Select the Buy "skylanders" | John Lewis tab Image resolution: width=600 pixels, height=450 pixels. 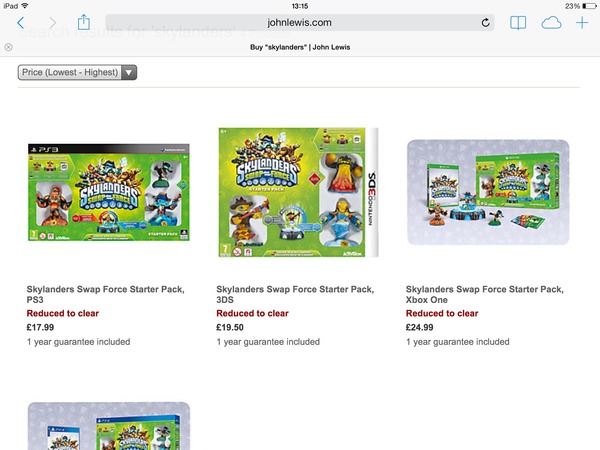click(x=300, y=47)
